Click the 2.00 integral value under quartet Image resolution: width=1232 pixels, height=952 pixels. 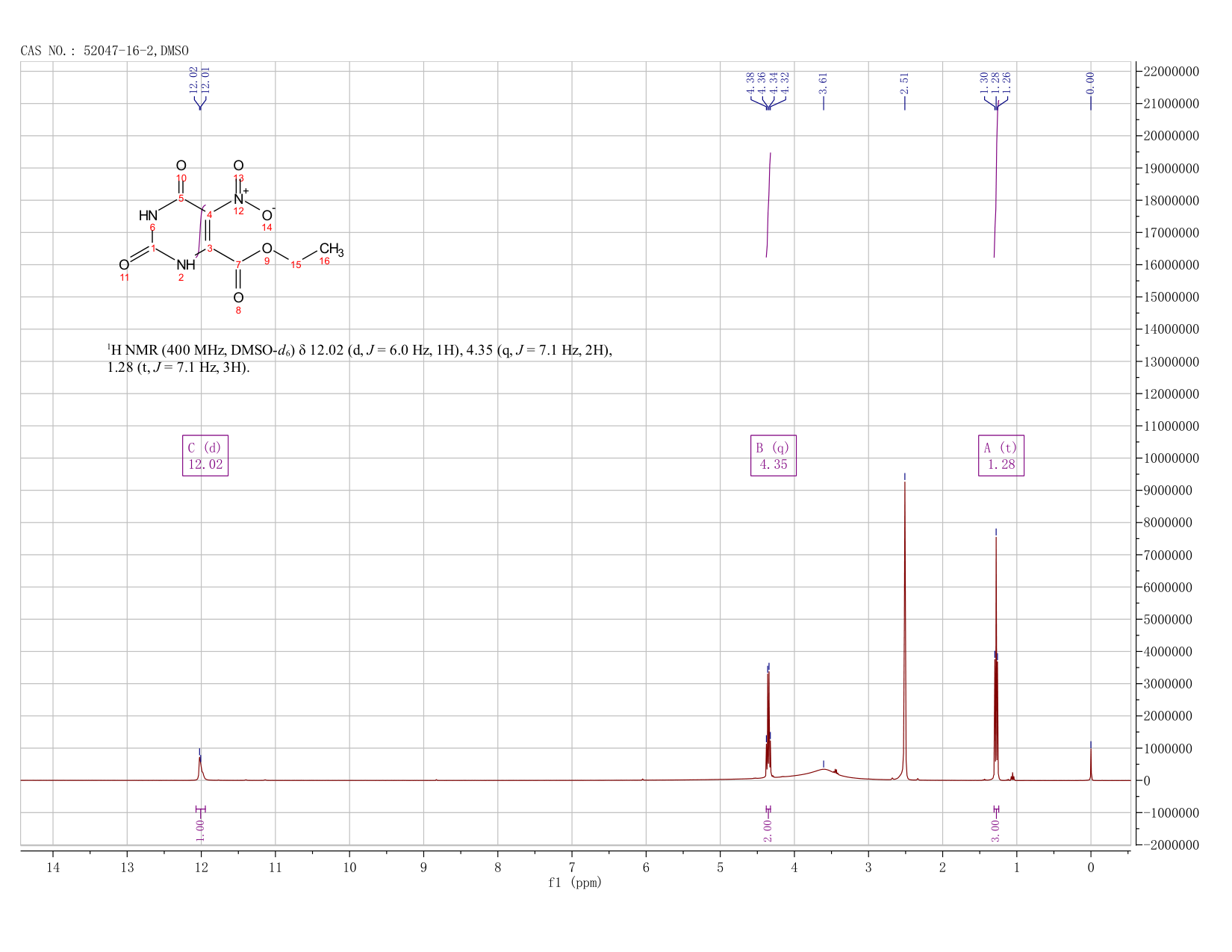[768, 830]
